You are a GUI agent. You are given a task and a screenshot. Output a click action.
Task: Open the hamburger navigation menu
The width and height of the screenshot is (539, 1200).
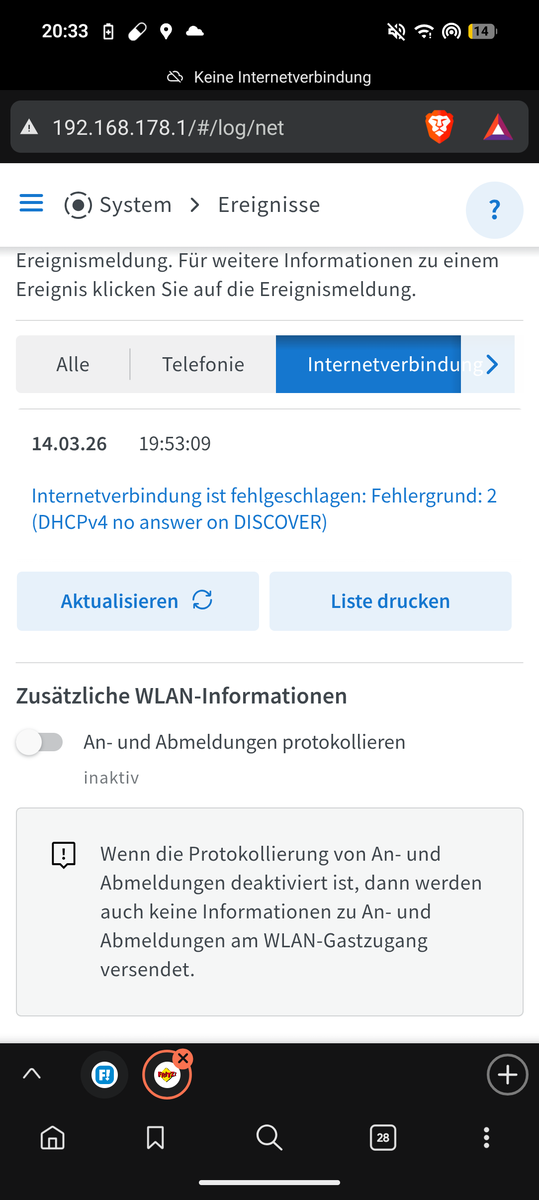click(32, 204)
